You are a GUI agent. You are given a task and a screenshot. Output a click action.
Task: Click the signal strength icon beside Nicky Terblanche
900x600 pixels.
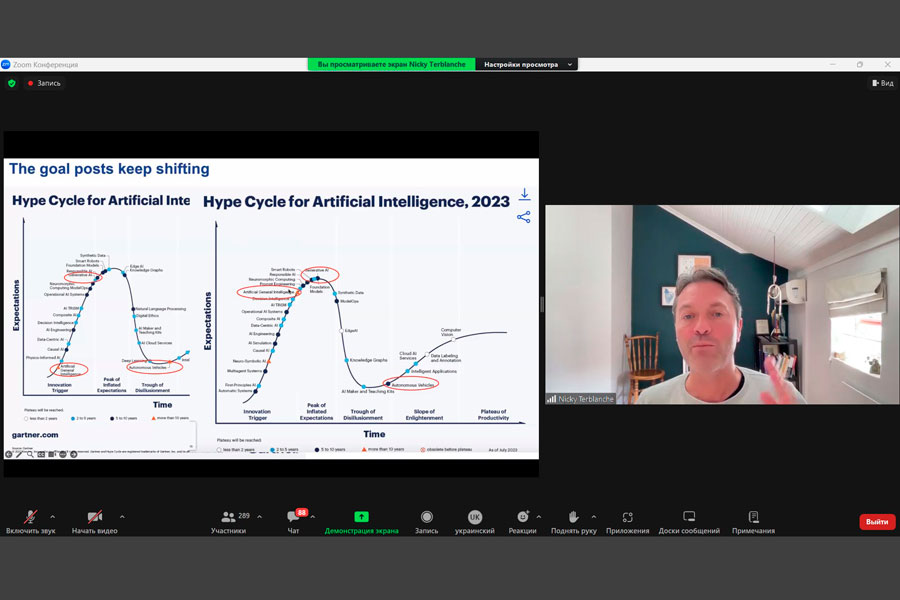(552, 398)
